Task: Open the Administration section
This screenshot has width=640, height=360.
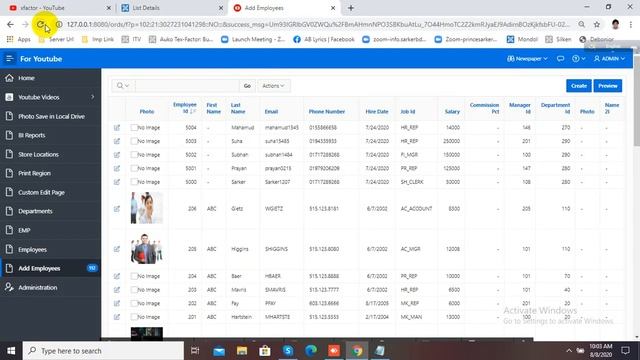Action: point(38,287)
